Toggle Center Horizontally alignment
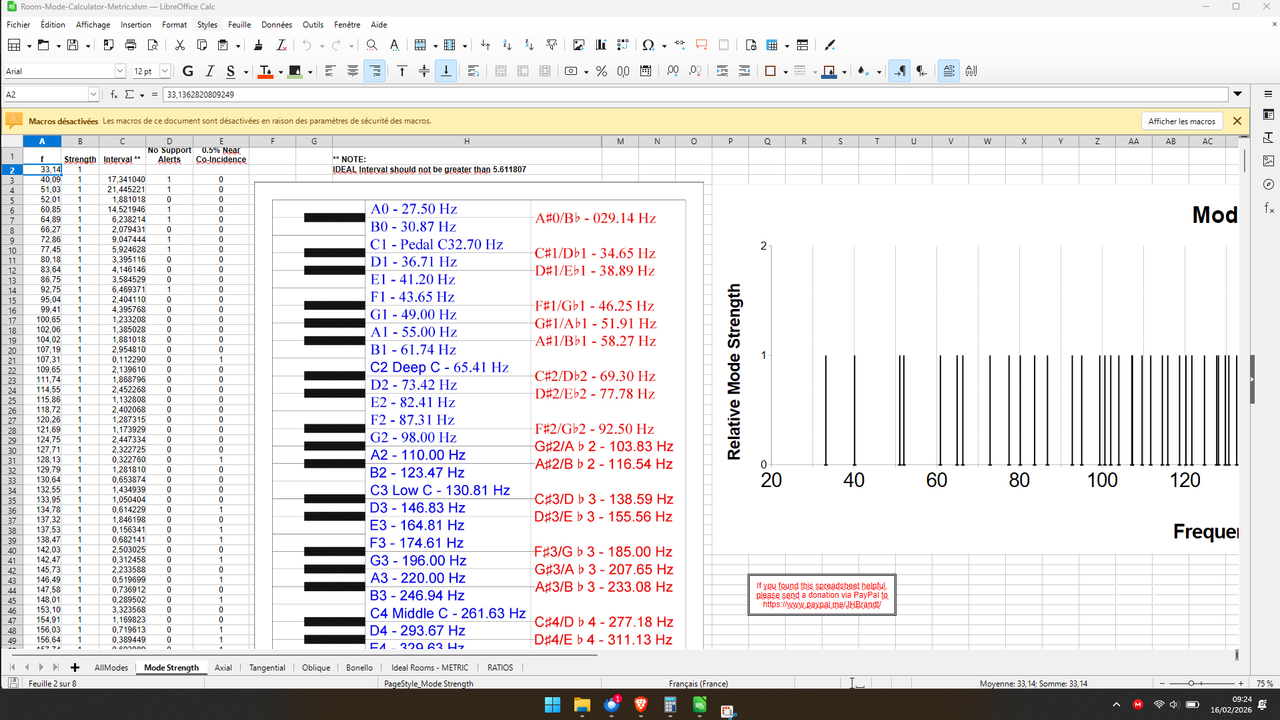The image size is (1280, 720). [x=353, y=71]
